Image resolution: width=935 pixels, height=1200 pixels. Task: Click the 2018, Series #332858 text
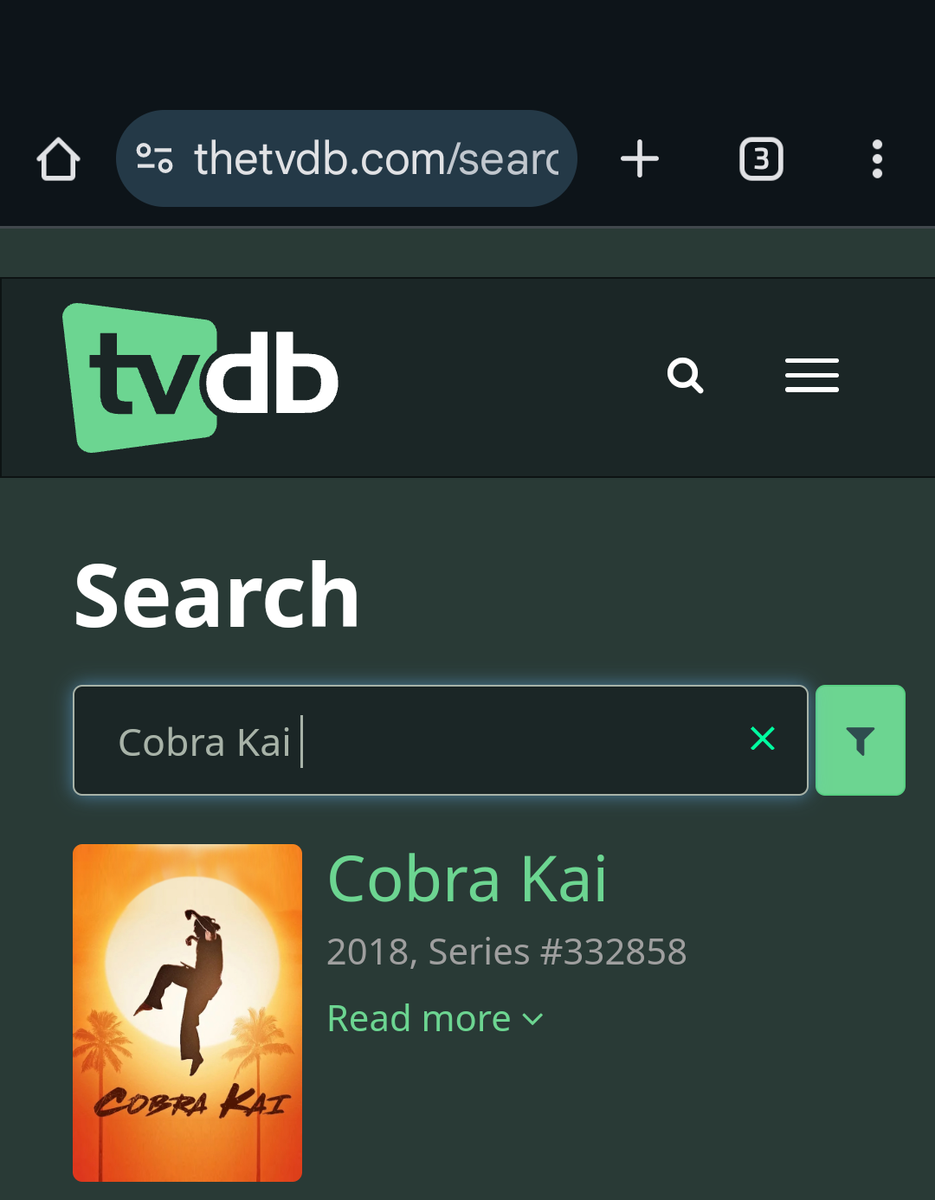[507, 952]
